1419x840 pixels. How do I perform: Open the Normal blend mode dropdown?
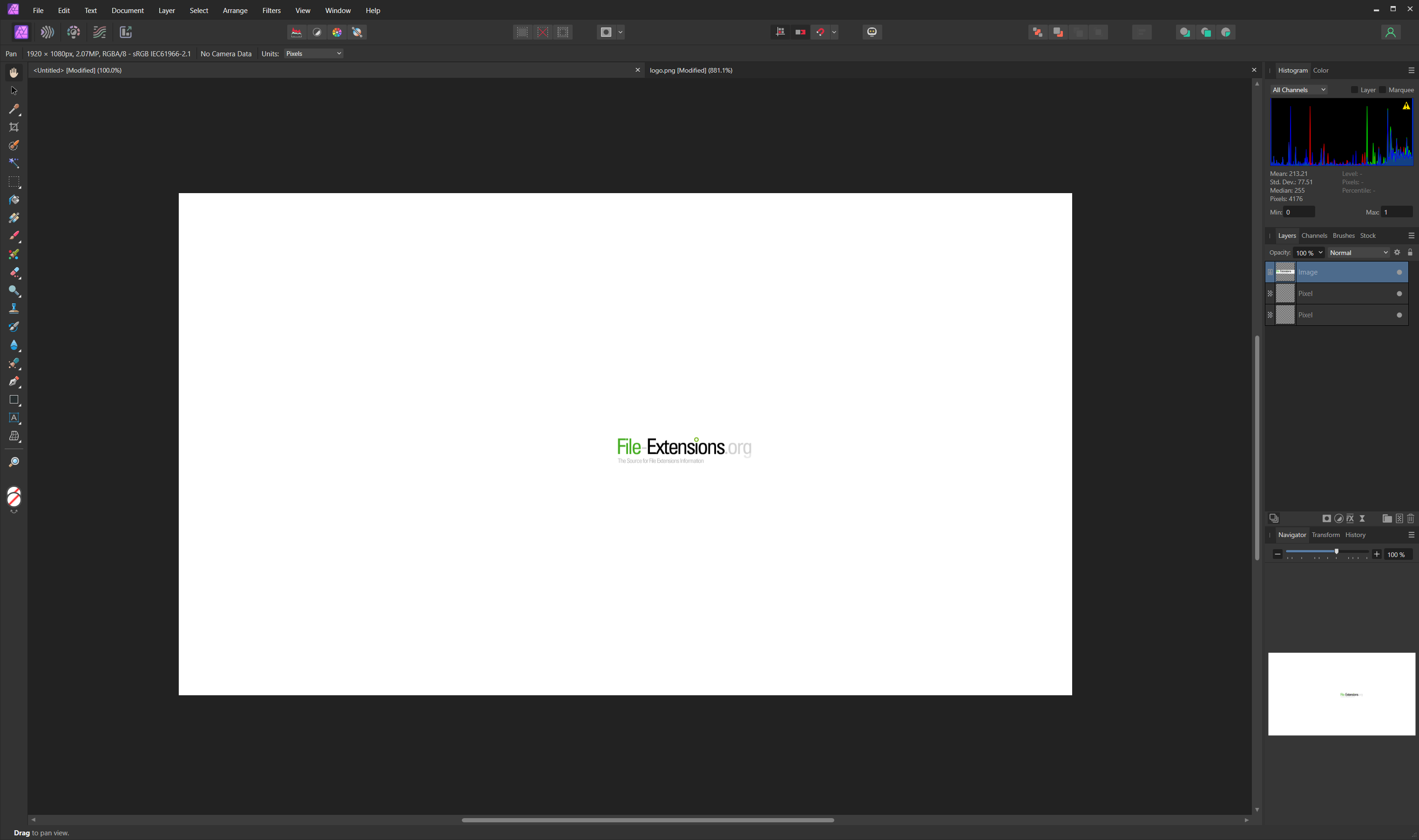[1358, 253]
